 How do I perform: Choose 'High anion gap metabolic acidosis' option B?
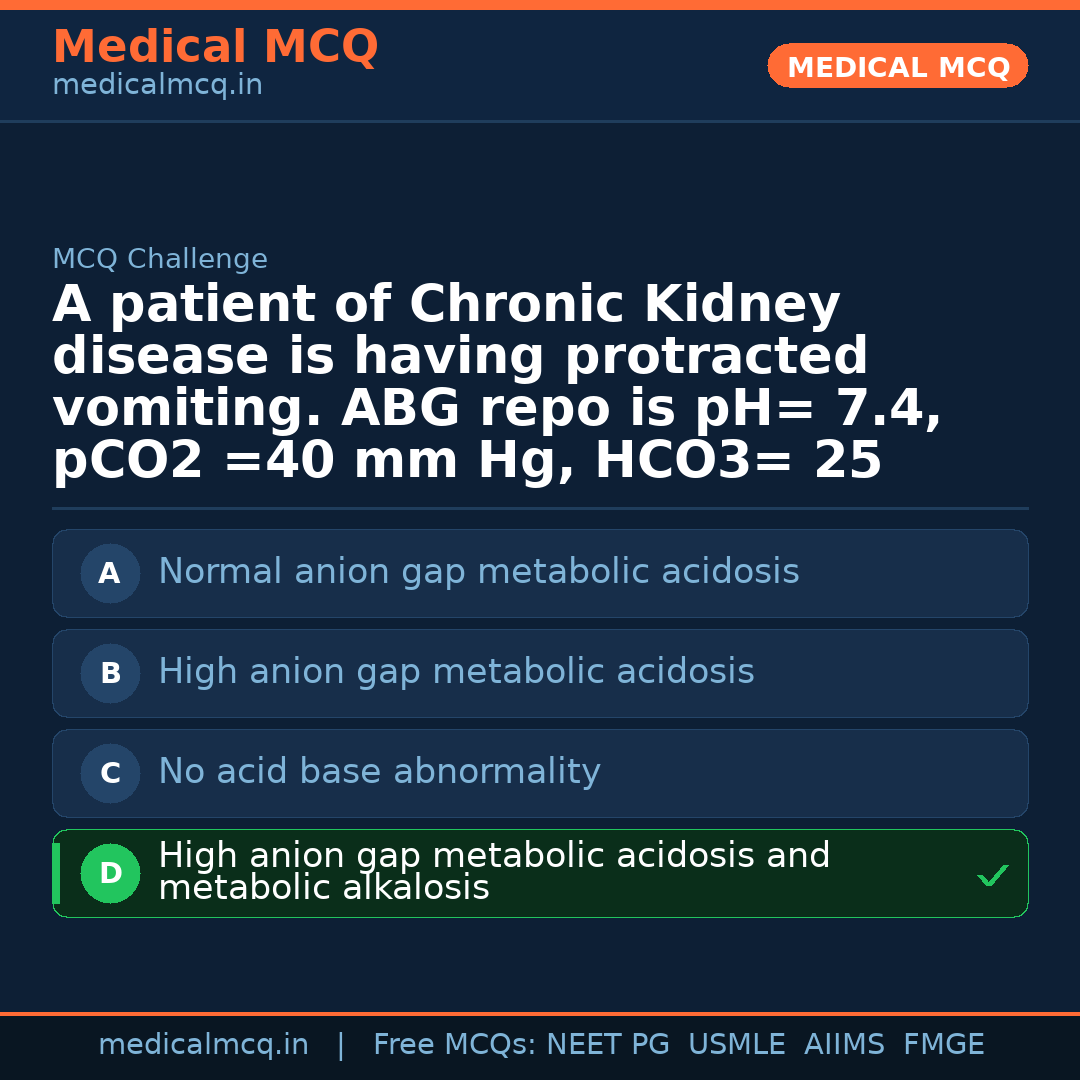456,672
